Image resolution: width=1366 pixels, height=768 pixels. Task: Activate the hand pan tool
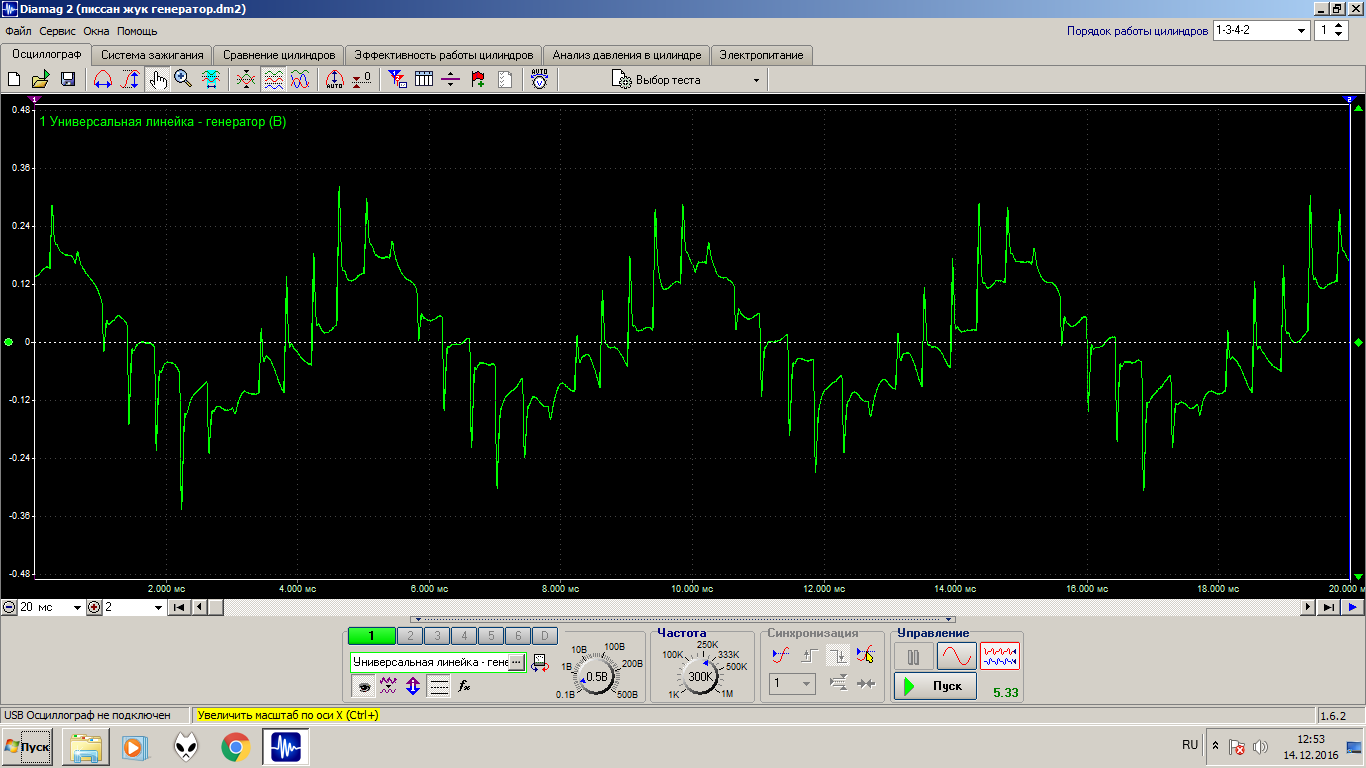coord(157,79)
